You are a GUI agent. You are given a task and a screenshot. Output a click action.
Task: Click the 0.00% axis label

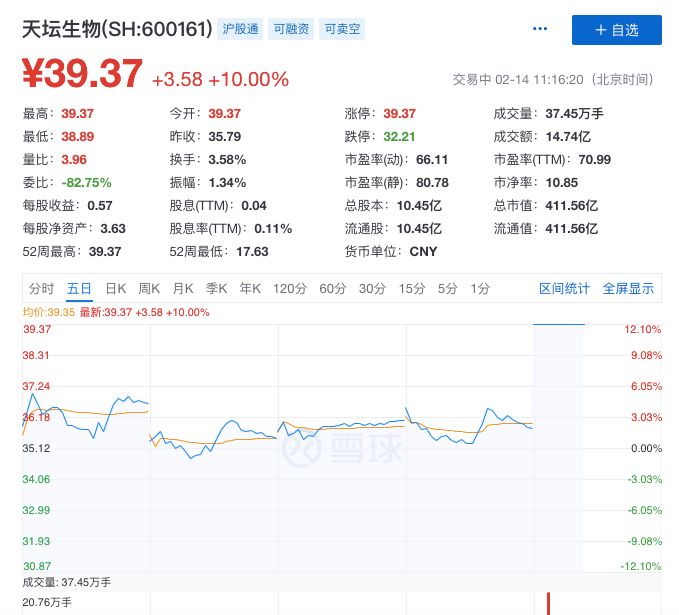tap(646, 448)
